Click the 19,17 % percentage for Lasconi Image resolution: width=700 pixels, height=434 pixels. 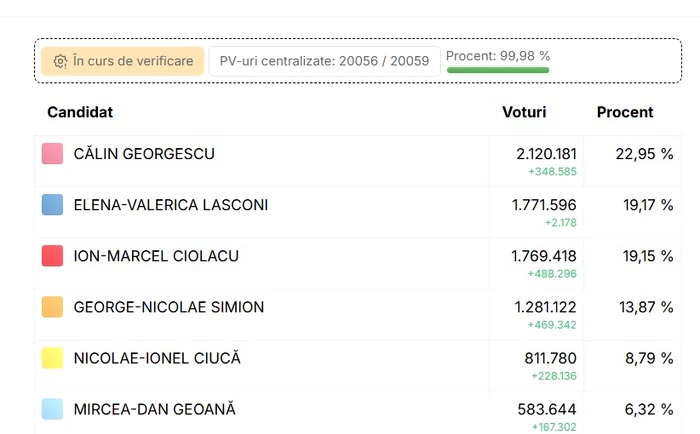[x=648, y=205]
